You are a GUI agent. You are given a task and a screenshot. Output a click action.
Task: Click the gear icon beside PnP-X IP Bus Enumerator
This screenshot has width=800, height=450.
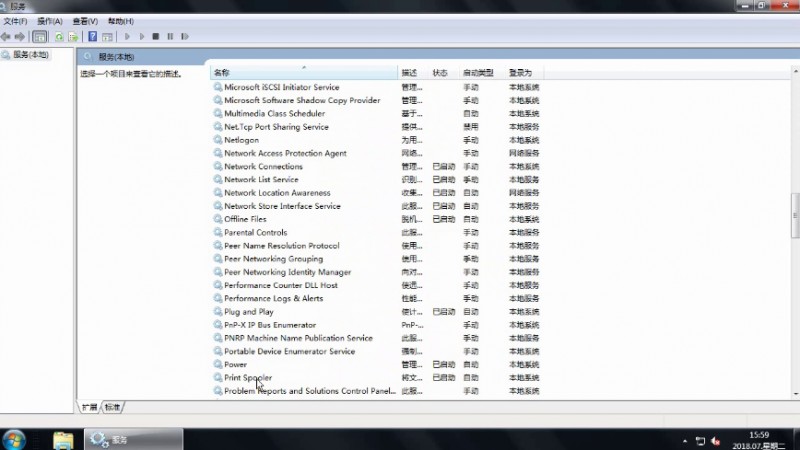[218, 325]
